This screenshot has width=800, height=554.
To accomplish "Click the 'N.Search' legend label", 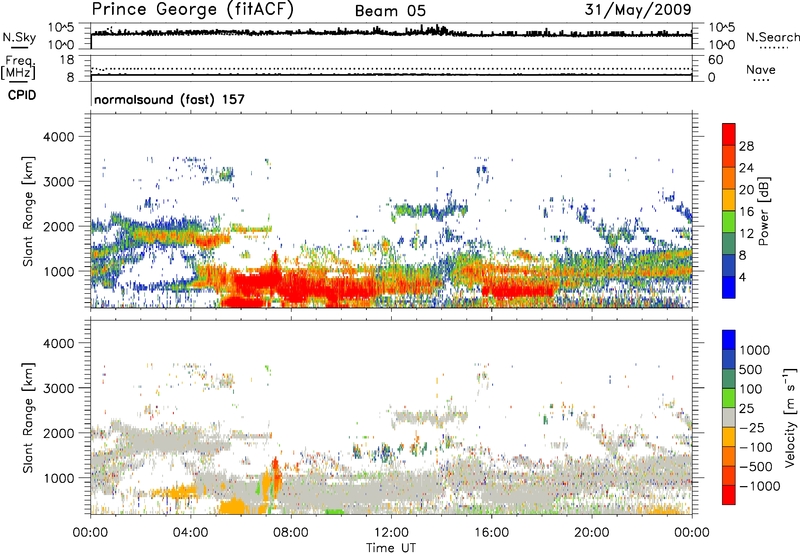I will coord(772,37).
